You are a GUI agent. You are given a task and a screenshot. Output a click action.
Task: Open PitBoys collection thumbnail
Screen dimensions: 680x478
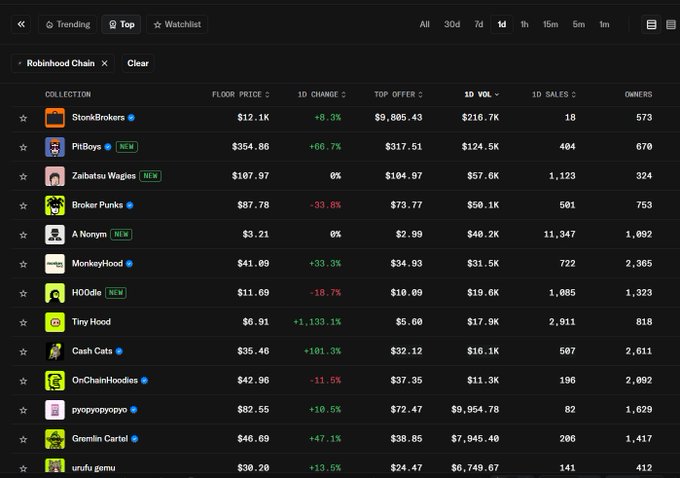coord(55,147)
